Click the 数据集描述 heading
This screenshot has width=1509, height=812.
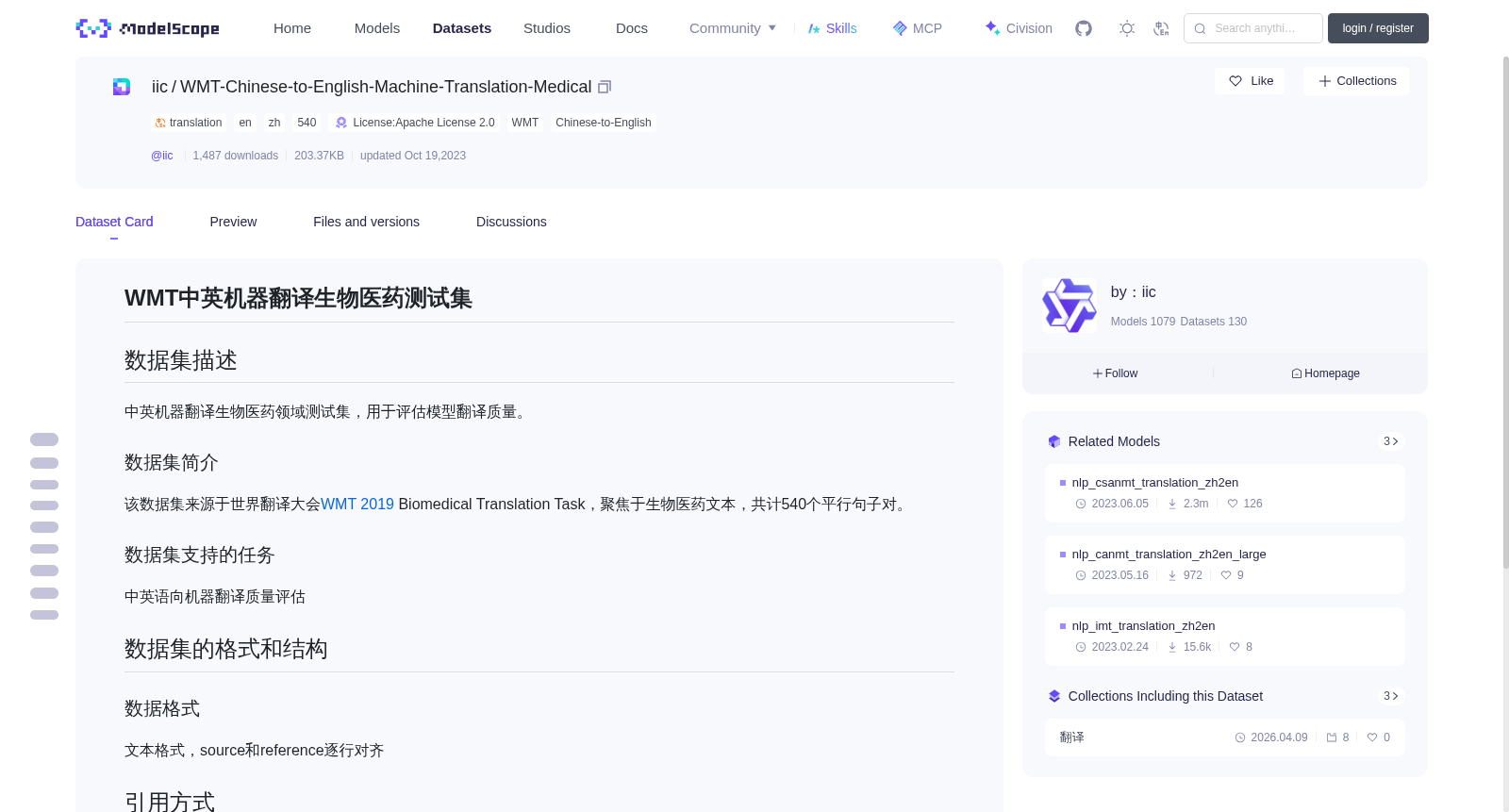coord(181,360)
